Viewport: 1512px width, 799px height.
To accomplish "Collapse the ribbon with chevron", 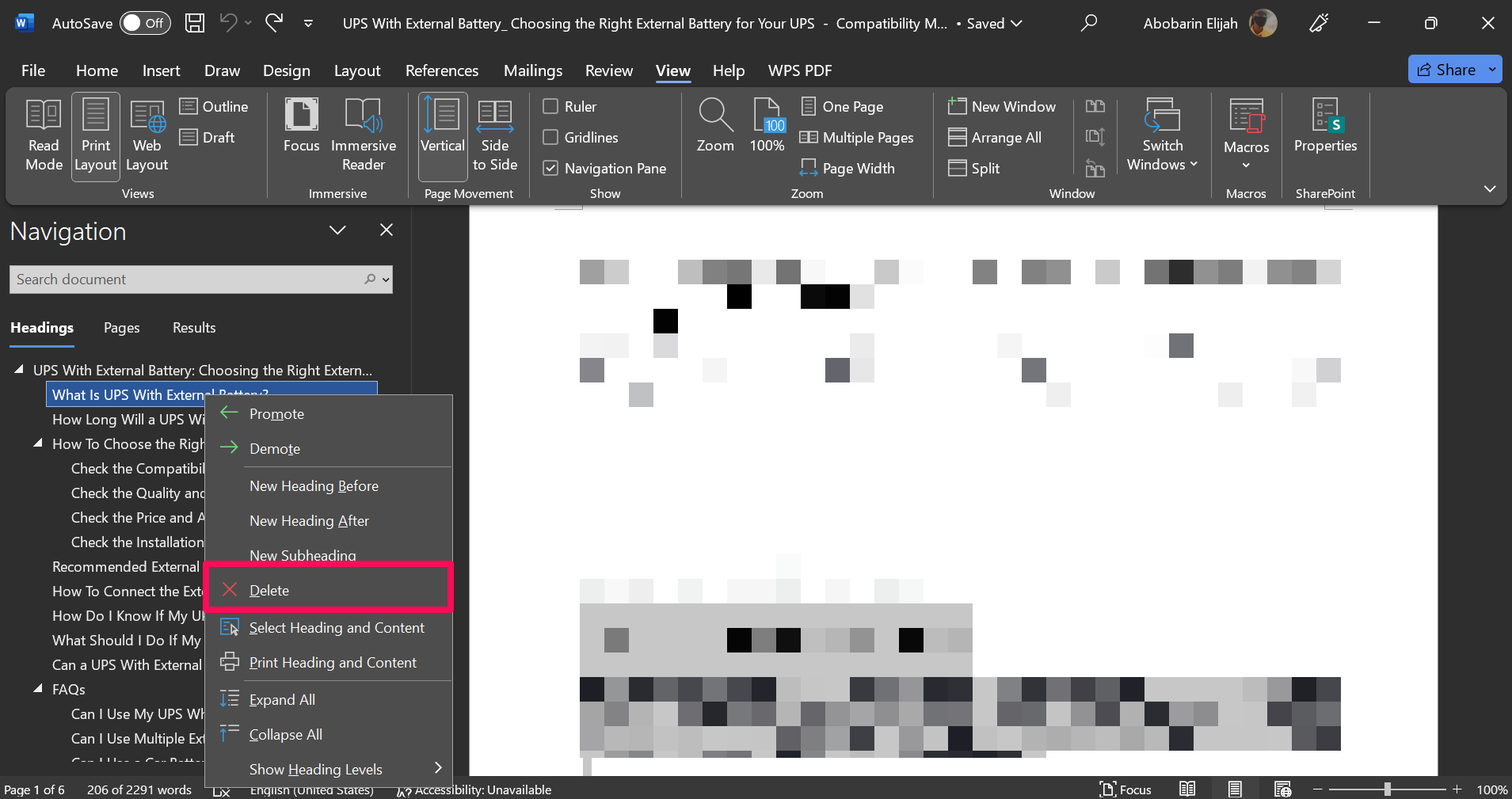I will pos(1489,188).
